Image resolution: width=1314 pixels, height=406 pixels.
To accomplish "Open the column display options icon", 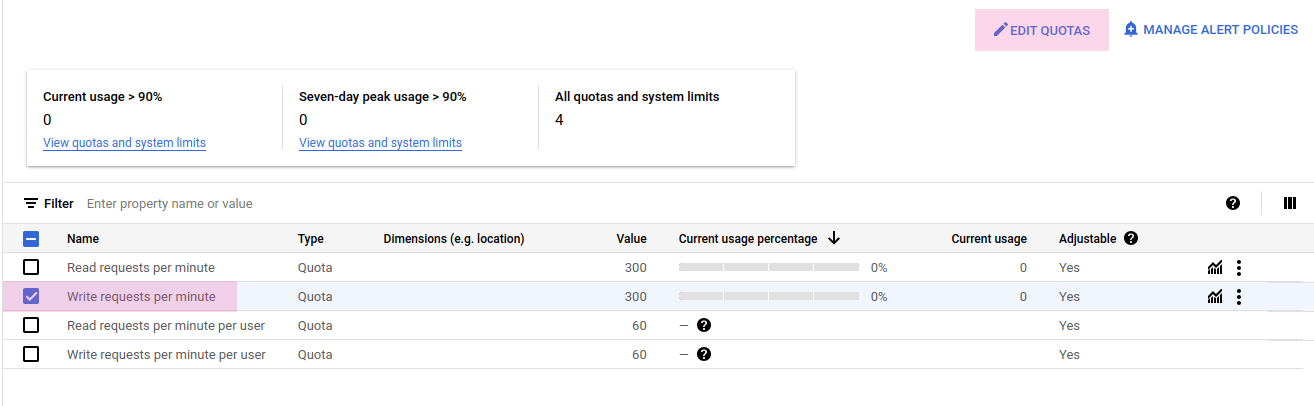I will pyautogui.click(x=1290, y=204).
